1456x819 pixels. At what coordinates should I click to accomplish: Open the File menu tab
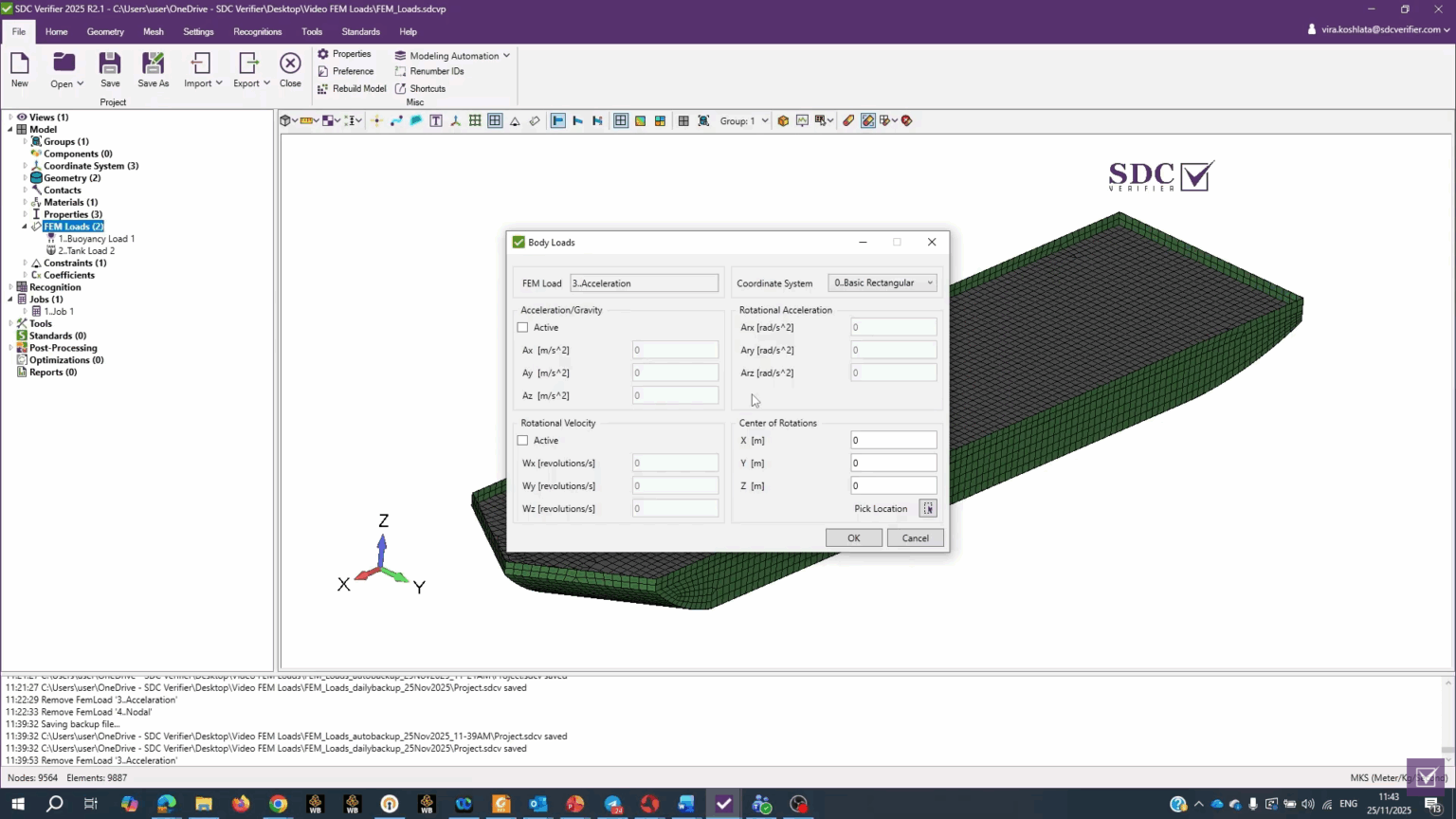coord(19,31)
